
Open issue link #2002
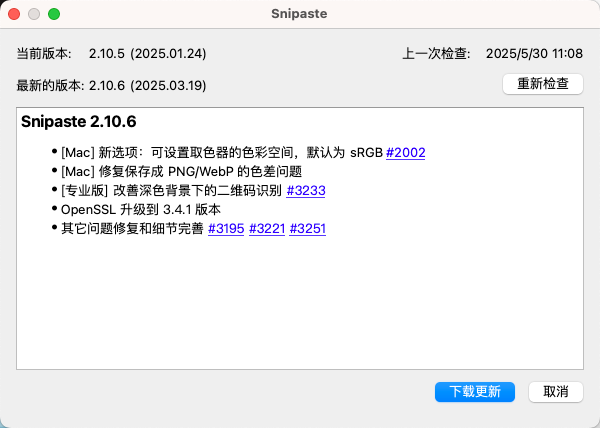(405, 152)
